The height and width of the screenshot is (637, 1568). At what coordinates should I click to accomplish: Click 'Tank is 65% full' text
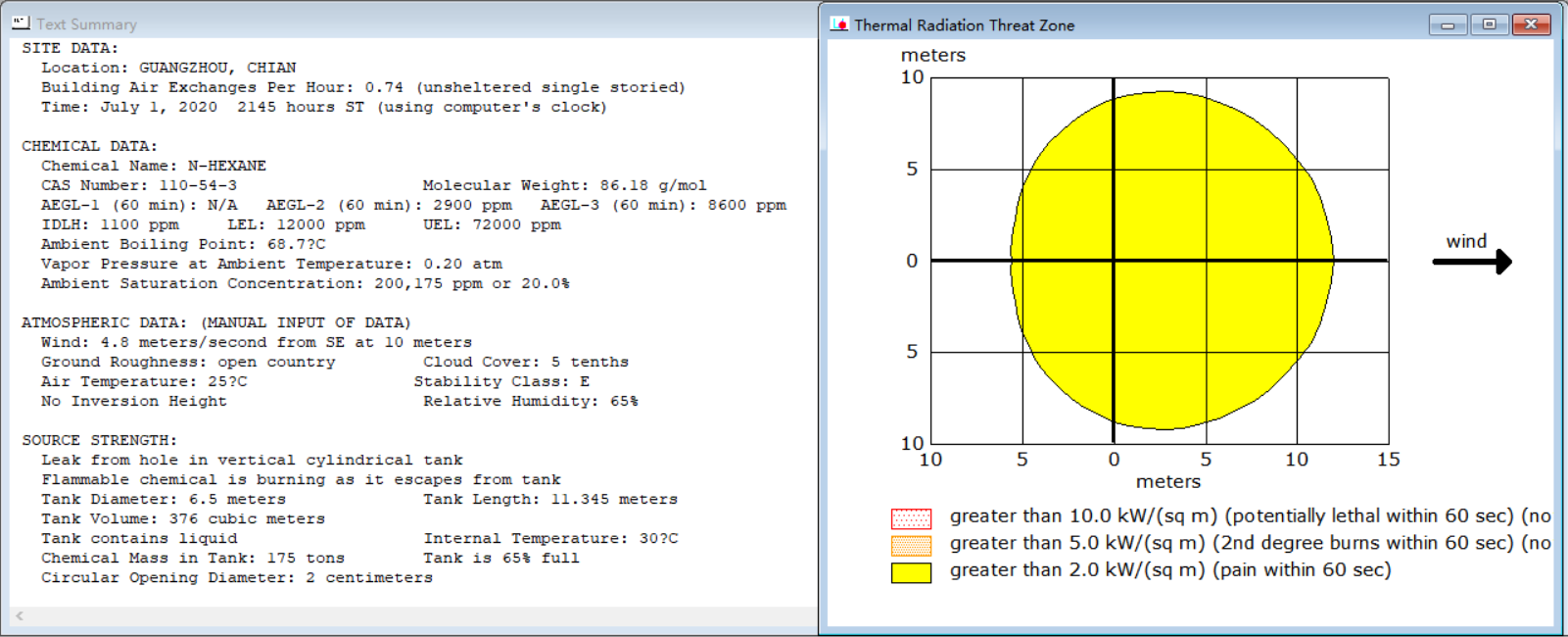[x=501, y=558]
